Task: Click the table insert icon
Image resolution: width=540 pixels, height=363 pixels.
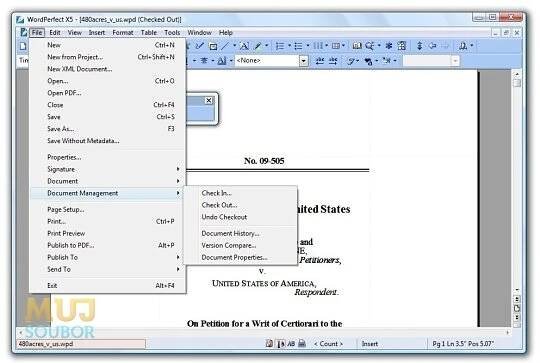Action: coord(335,46)
